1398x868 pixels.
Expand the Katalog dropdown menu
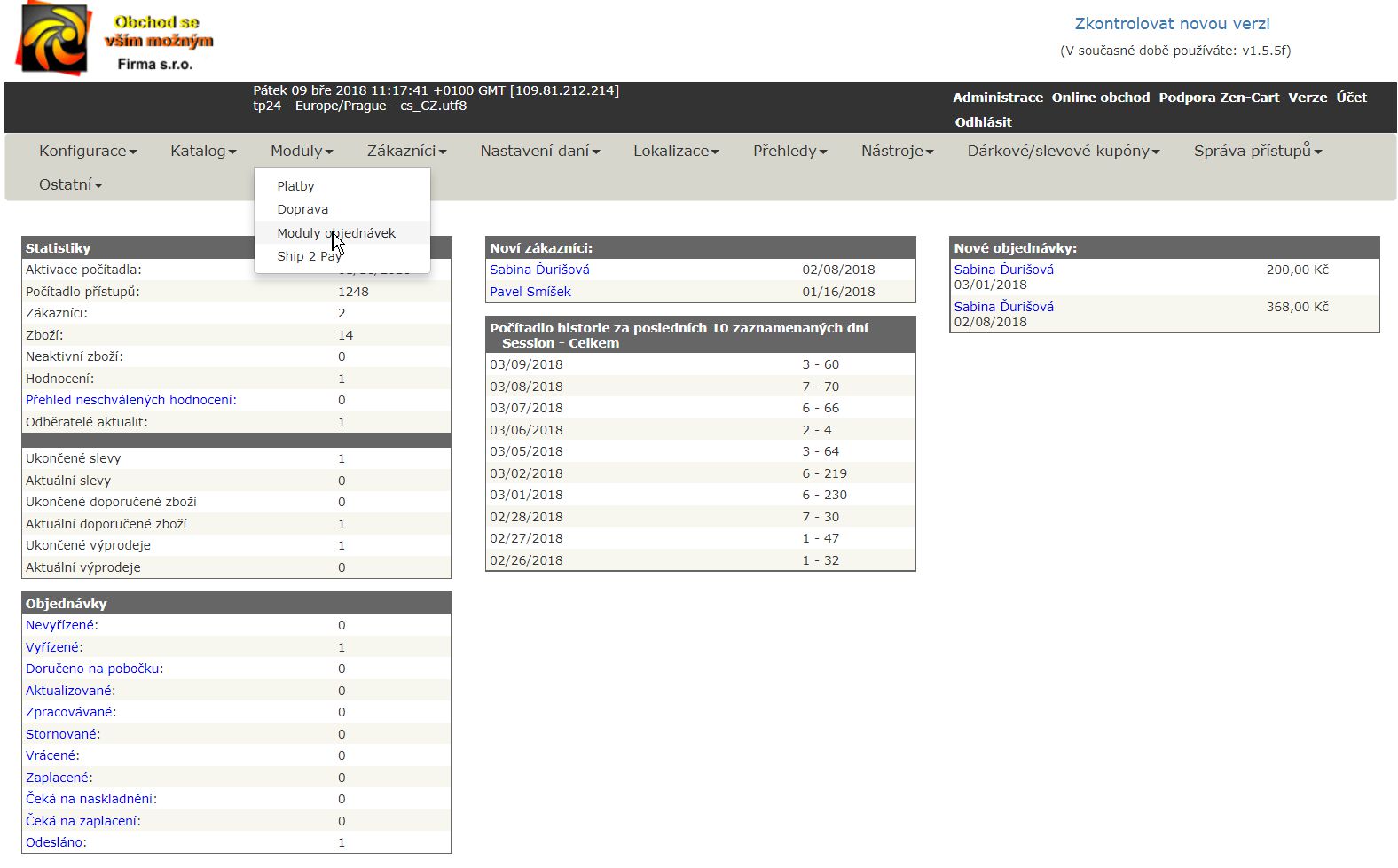(x=203, y=151)
